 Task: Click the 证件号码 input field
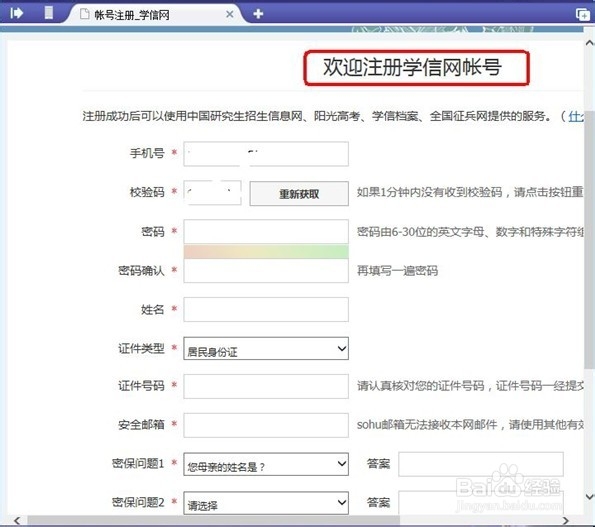[x=266, y=386]
